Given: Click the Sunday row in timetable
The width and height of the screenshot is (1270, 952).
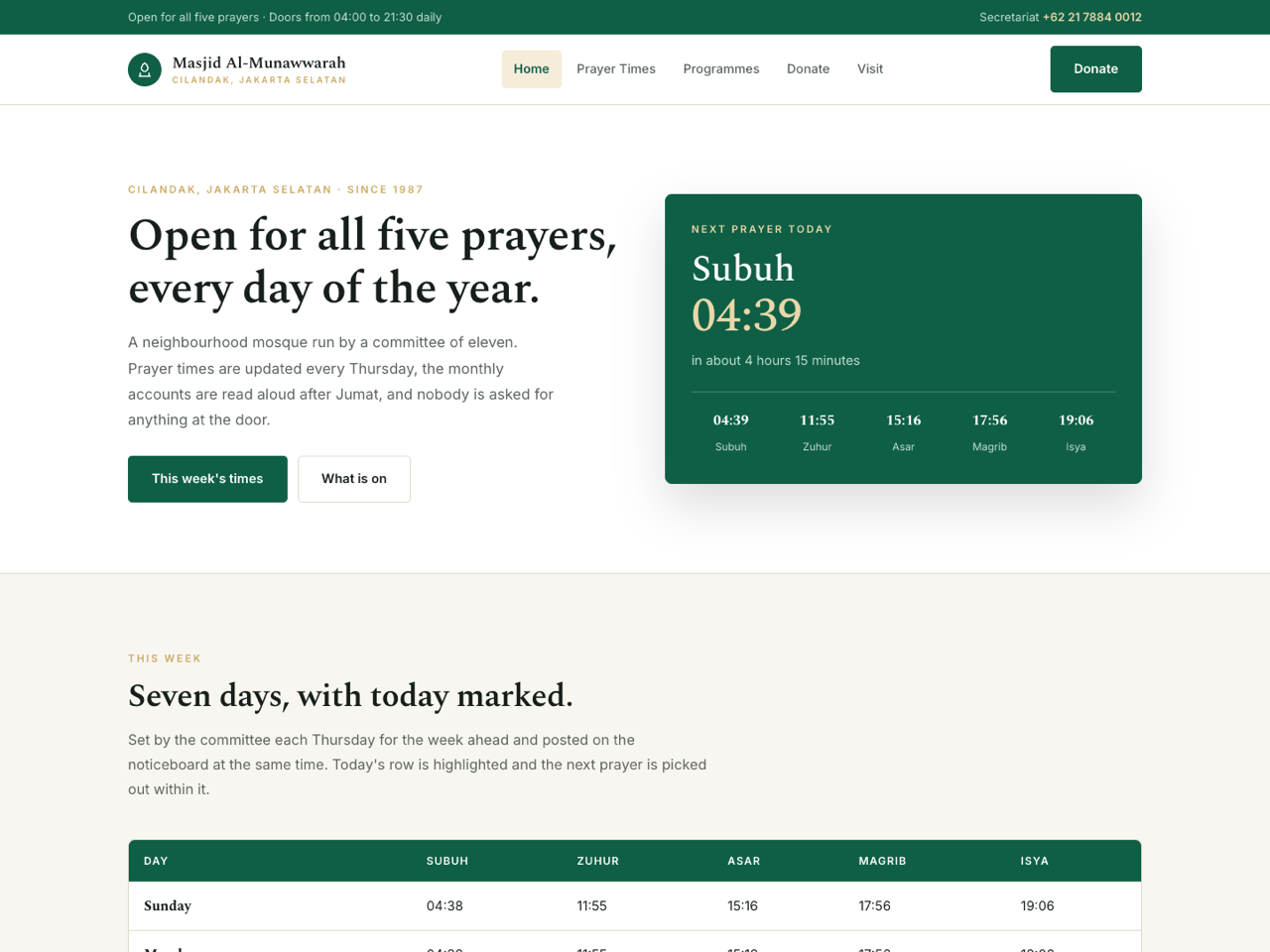Looking at the screenshot, I should point(635,906).
